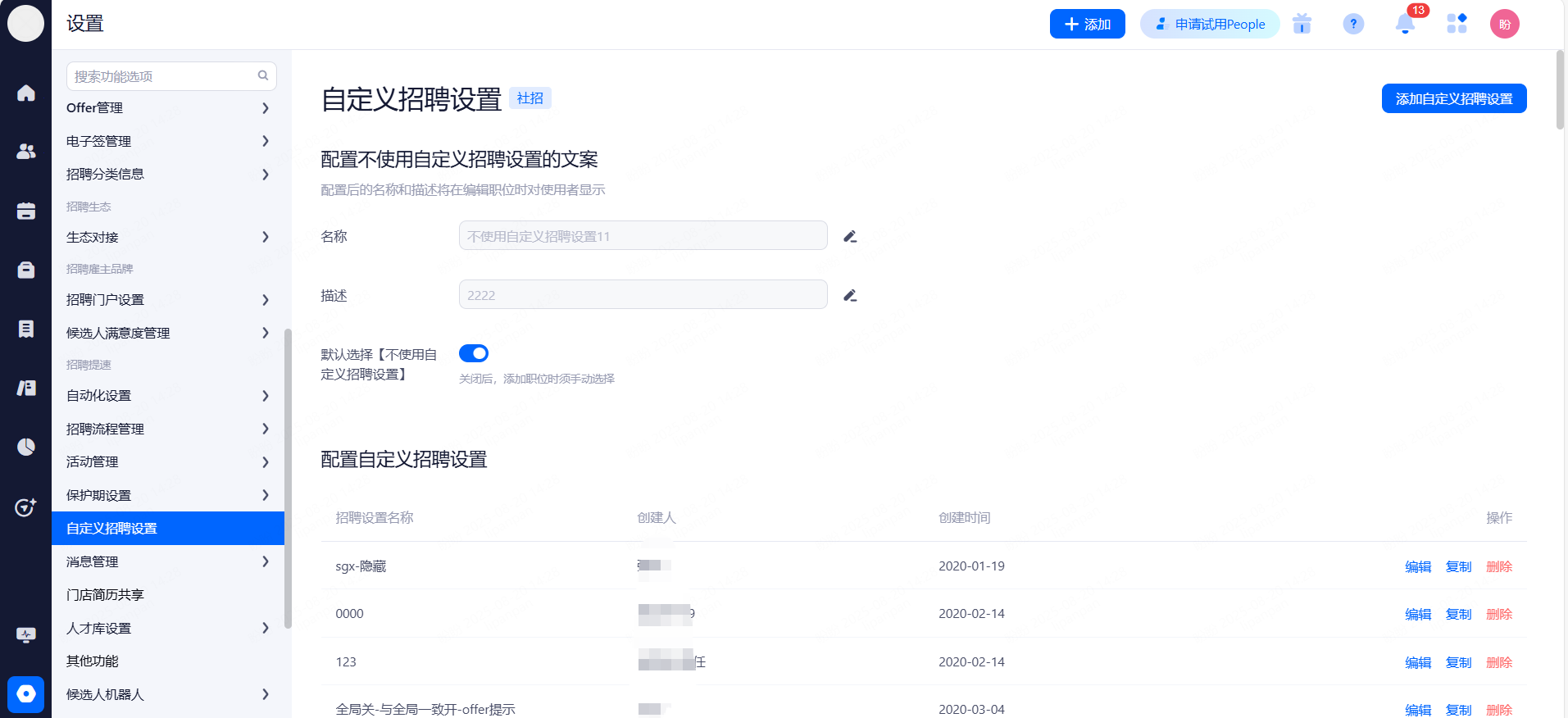Click the gift box icon in header

click(1302, 25)
